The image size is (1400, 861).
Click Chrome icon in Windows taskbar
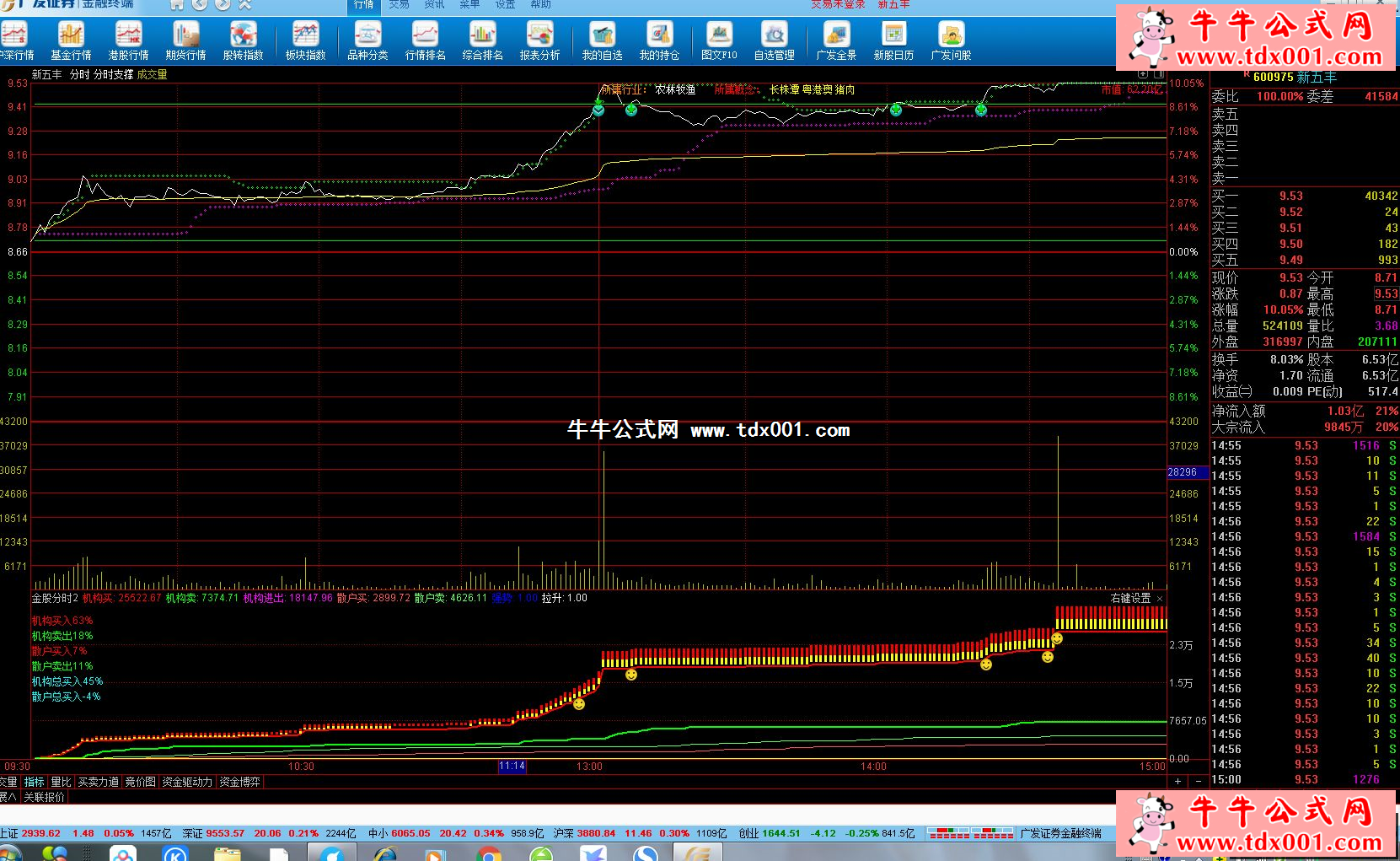click(x=489, y=854)
